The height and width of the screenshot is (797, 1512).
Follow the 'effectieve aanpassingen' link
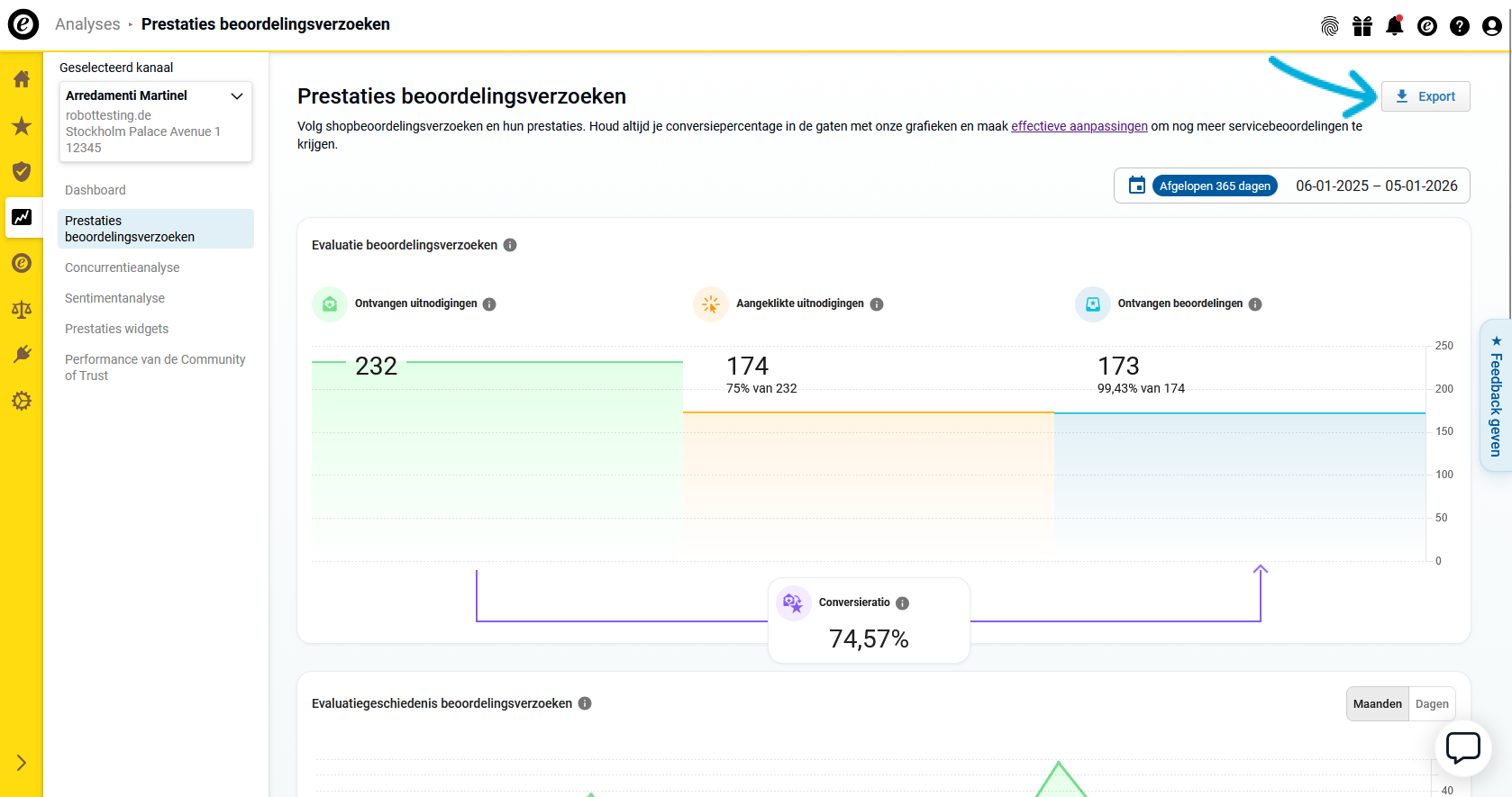point(1079,126)
